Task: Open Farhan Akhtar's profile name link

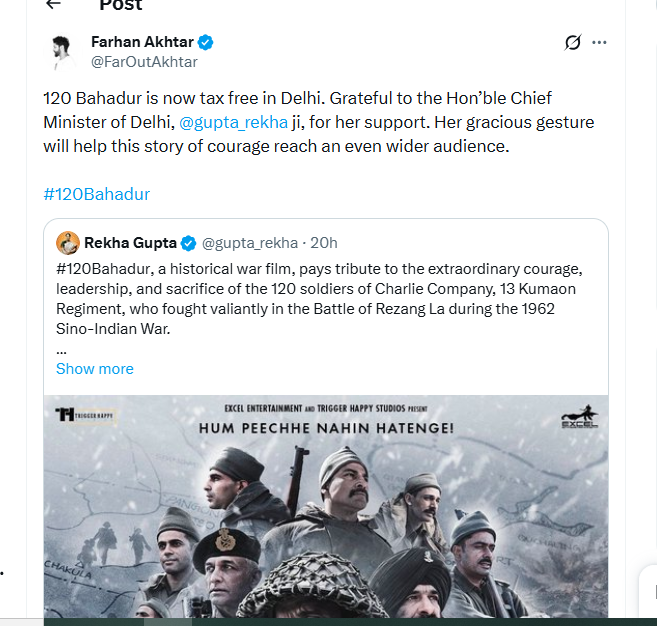Action: coord(142,42)
